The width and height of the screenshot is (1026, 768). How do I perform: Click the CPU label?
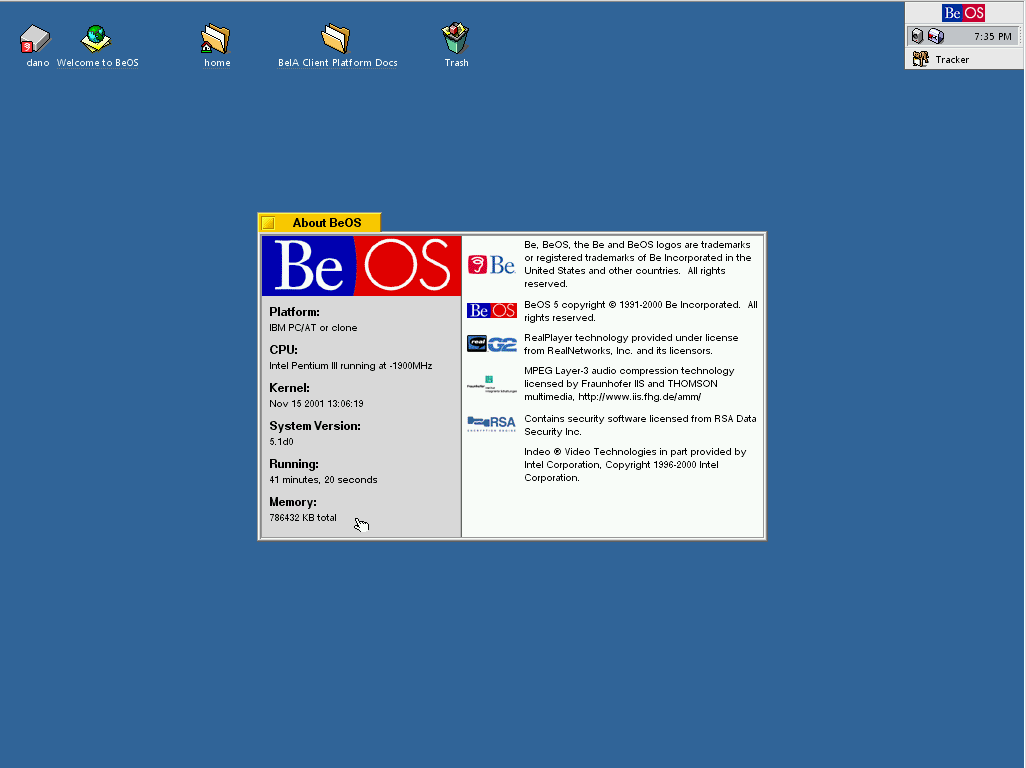(x=283, y=350)
